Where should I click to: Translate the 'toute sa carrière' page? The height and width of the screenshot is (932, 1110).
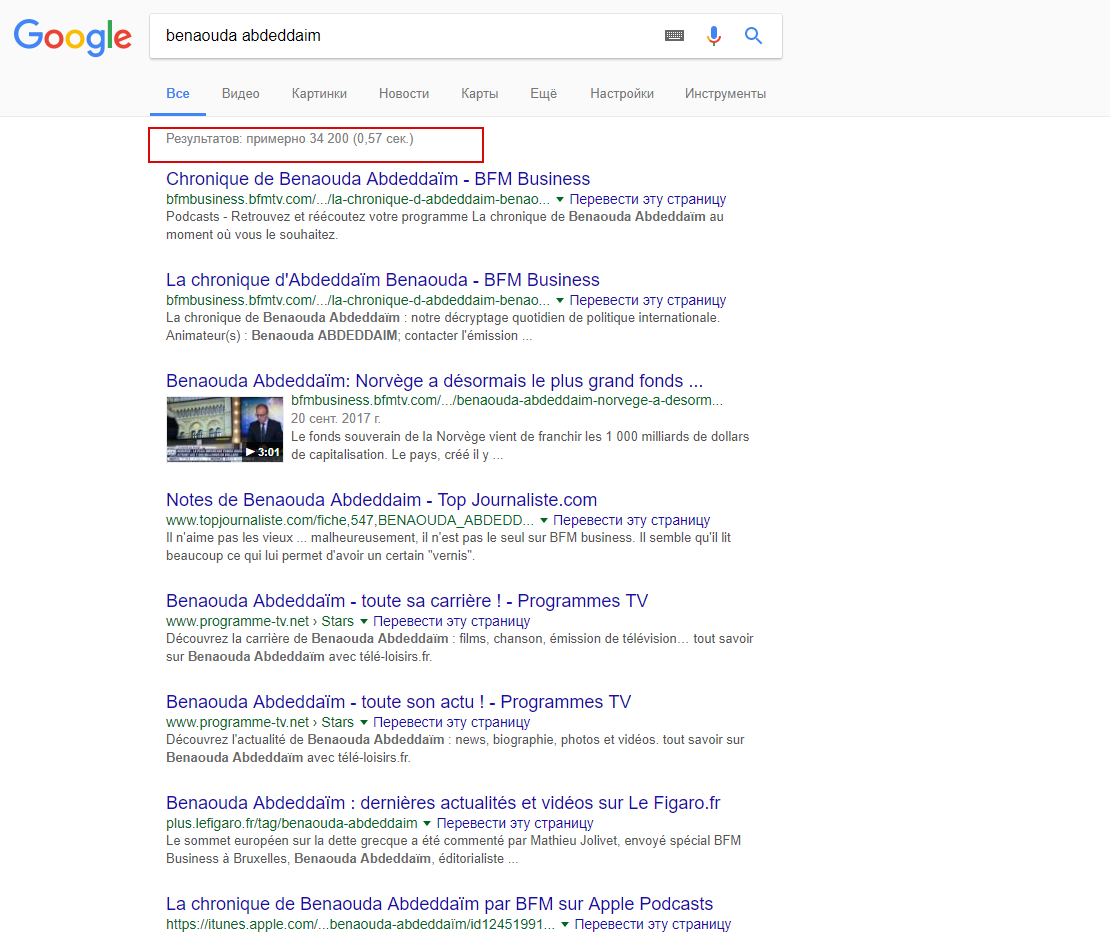(452, 622)
